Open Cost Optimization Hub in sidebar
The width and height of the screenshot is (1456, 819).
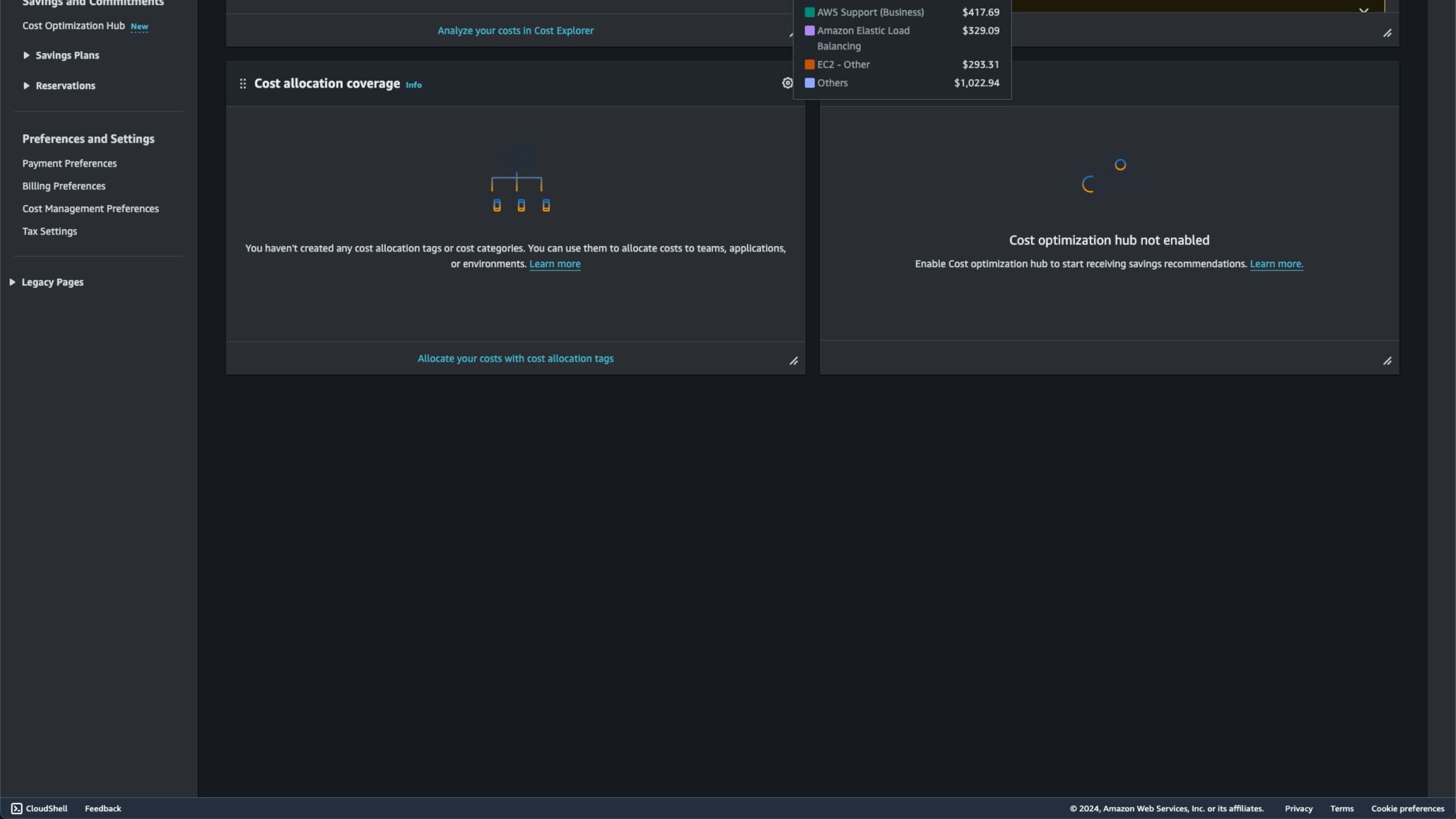click(x=74, y=25)
